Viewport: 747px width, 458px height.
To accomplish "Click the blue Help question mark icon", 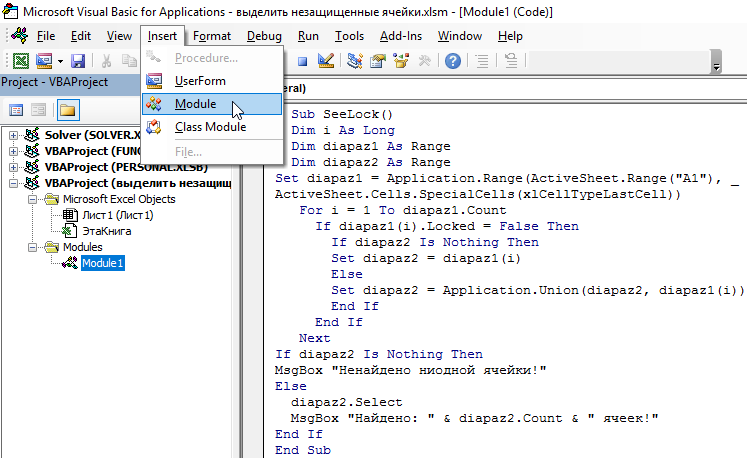I will (x=453, y=61).
